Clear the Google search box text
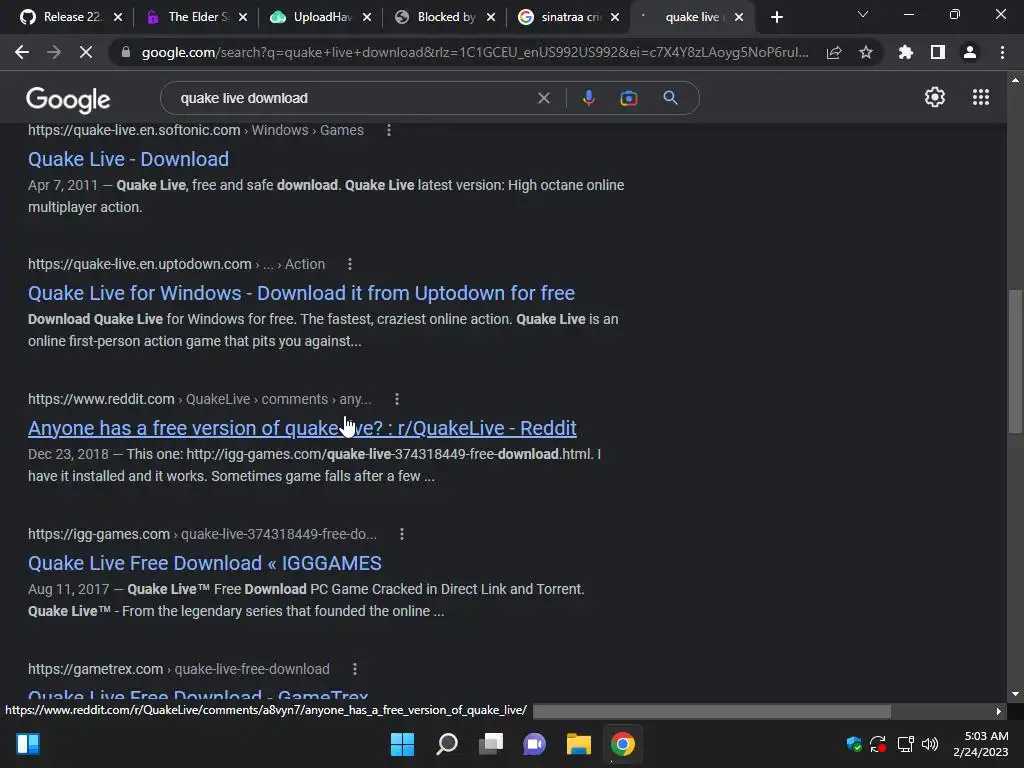Screen dimensions: 1024x768 (543, 98)
